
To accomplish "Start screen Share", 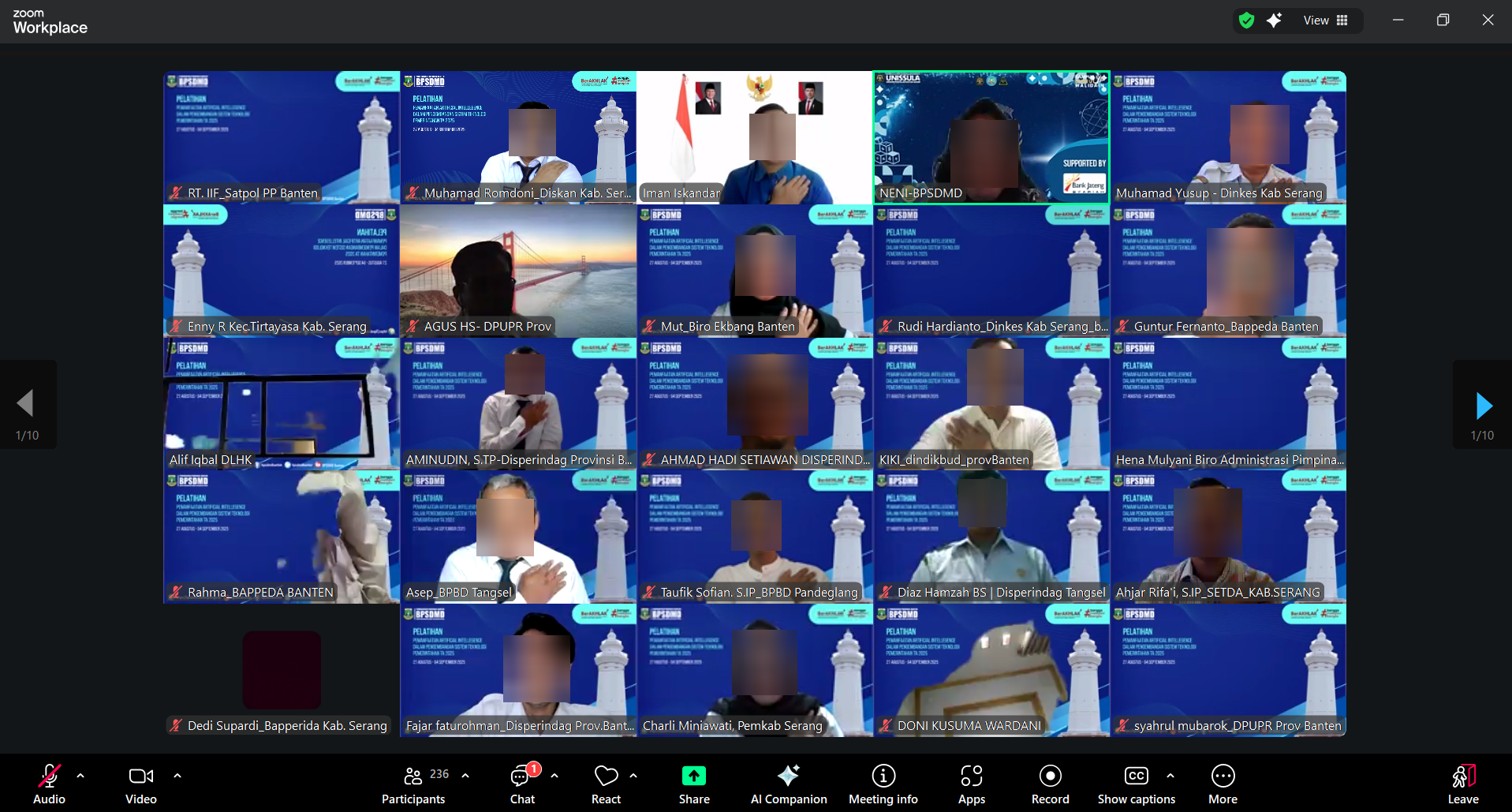I will click(x=694, y=784).
